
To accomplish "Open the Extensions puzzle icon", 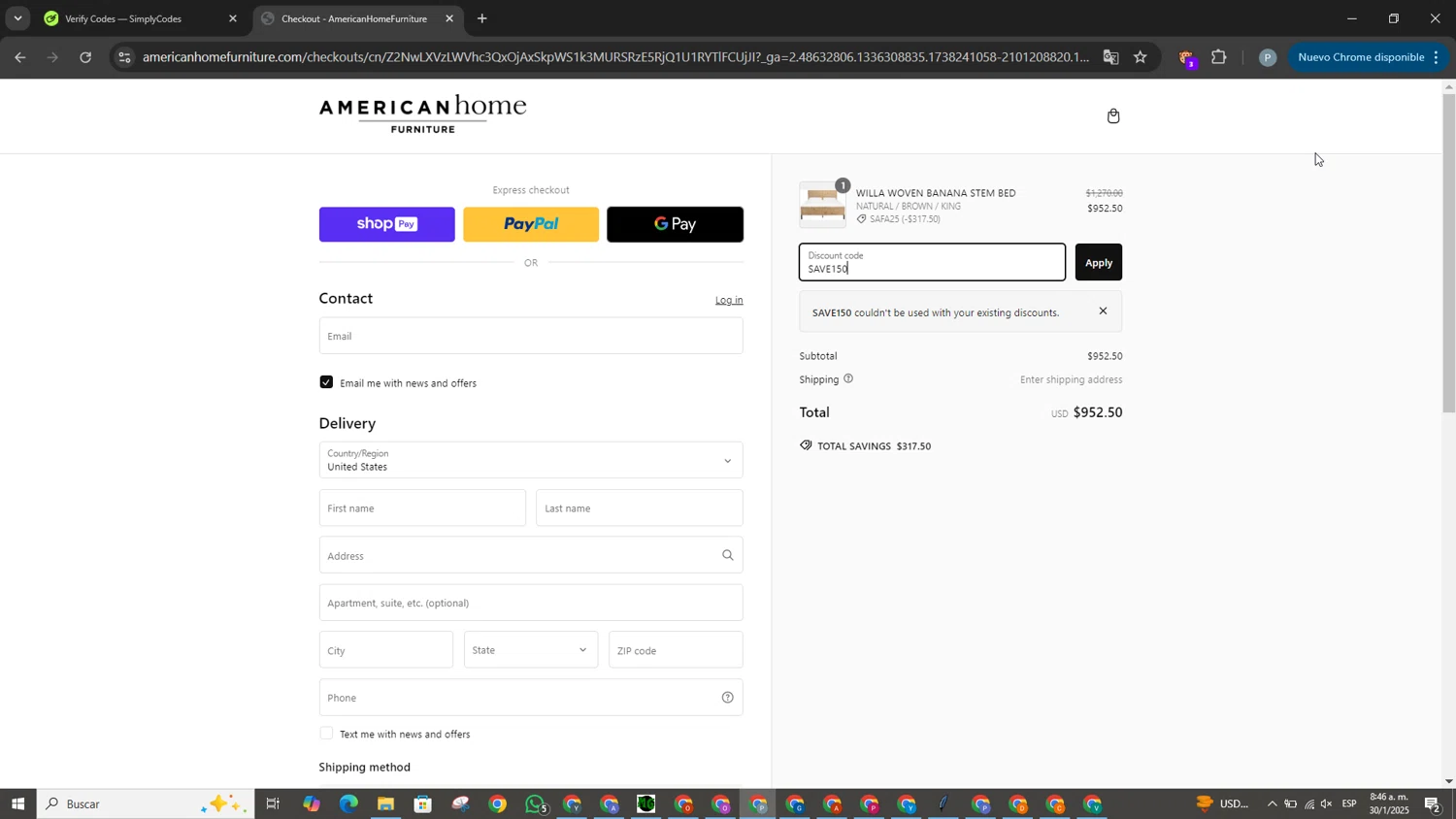I will pyautogui.click(x=1219, y=57).
